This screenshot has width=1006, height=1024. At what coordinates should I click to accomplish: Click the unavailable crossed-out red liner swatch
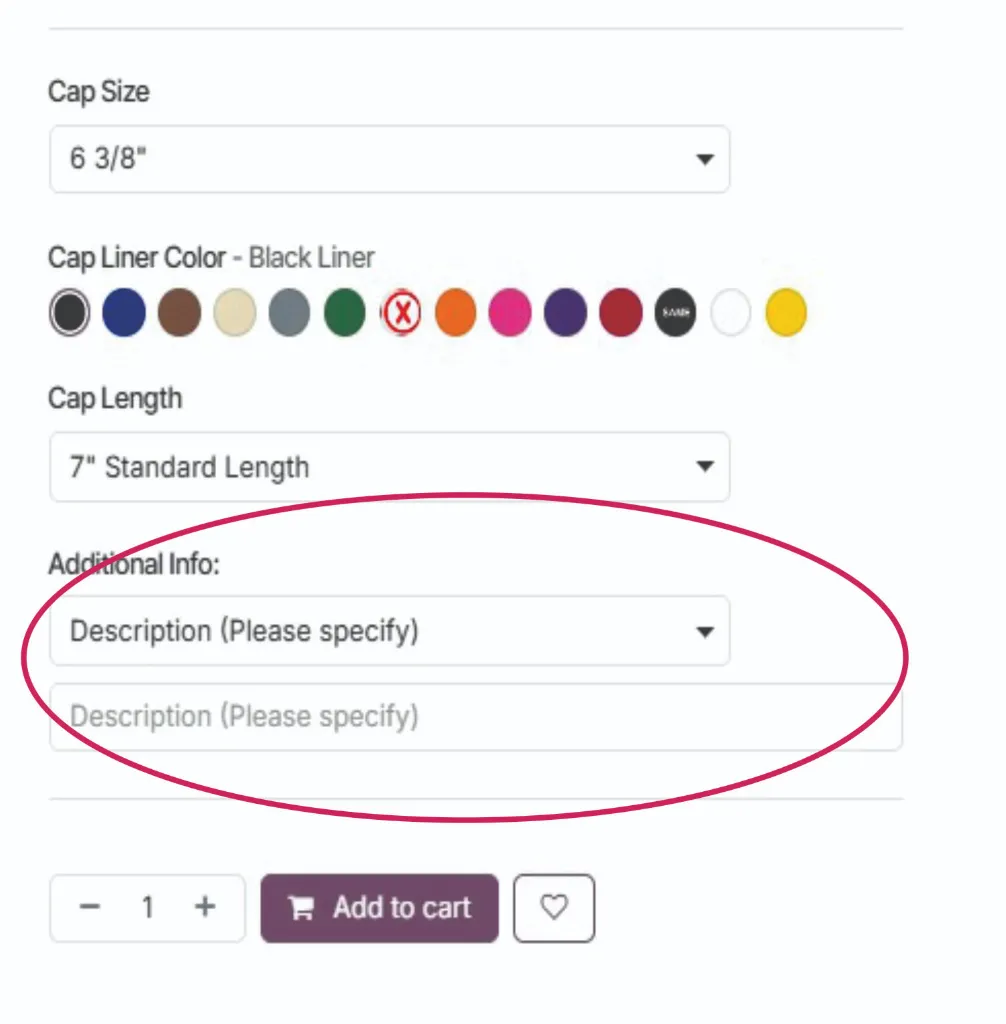click(x=400, y=312)
